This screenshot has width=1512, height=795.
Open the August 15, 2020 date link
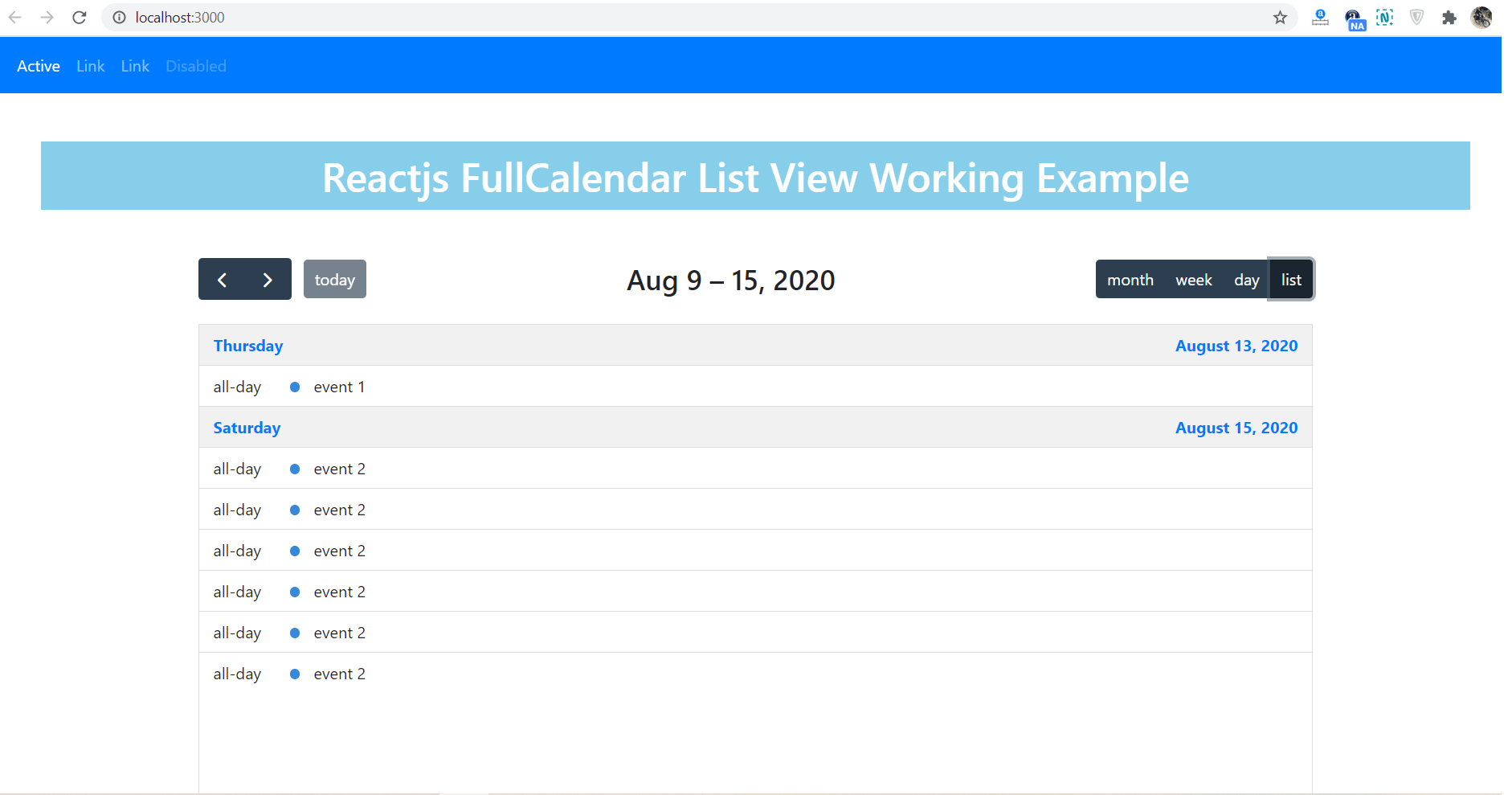pyautogui.click(x=1236, y=427)
